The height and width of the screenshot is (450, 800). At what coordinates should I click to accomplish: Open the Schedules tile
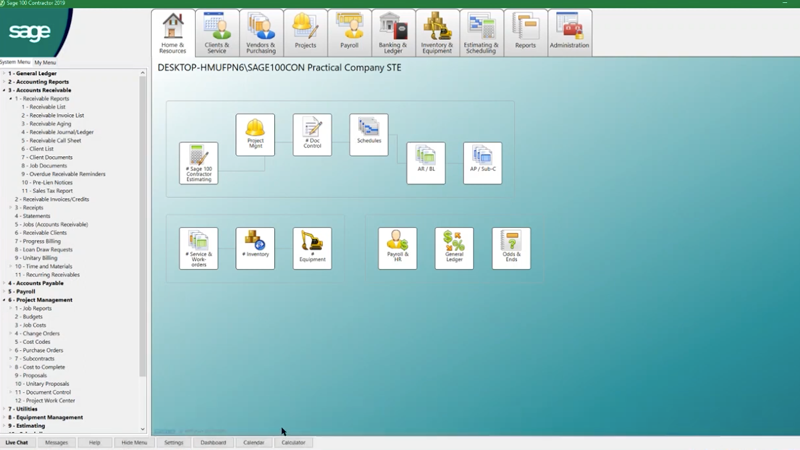369,135
